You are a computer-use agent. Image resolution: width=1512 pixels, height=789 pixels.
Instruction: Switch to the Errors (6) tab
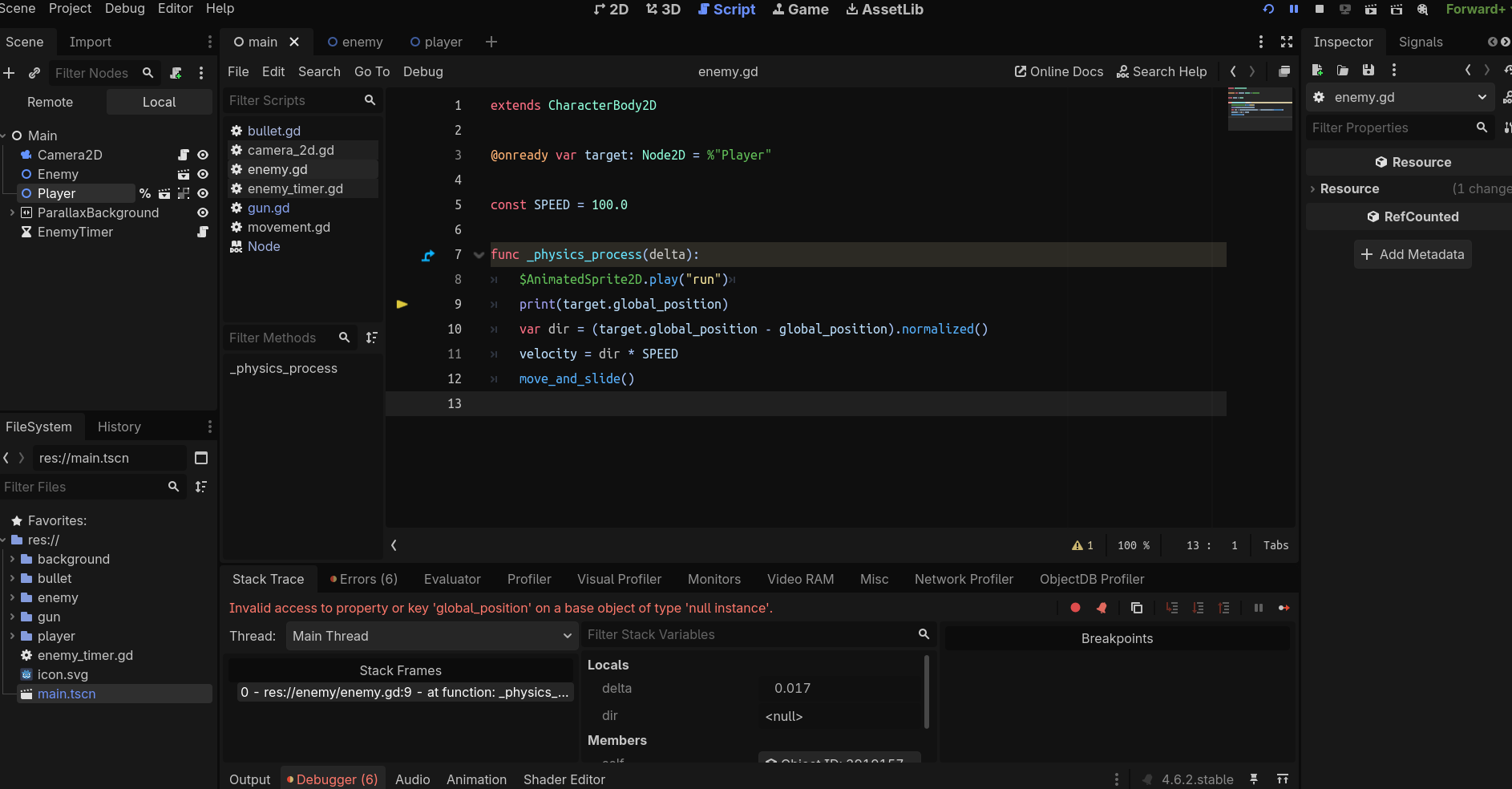point(363,579)
